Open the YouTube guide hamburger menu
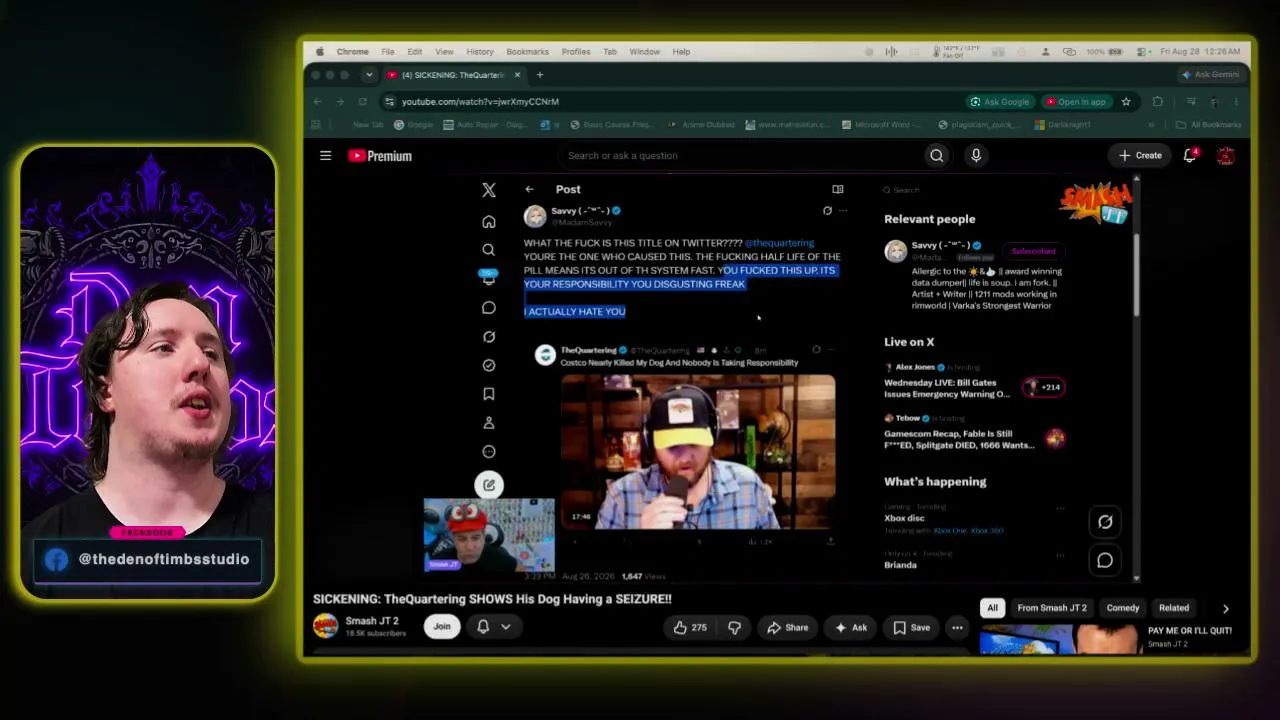Image resolution: width=1280 pixels, height=720 pixels. click(x=325, y=155)
